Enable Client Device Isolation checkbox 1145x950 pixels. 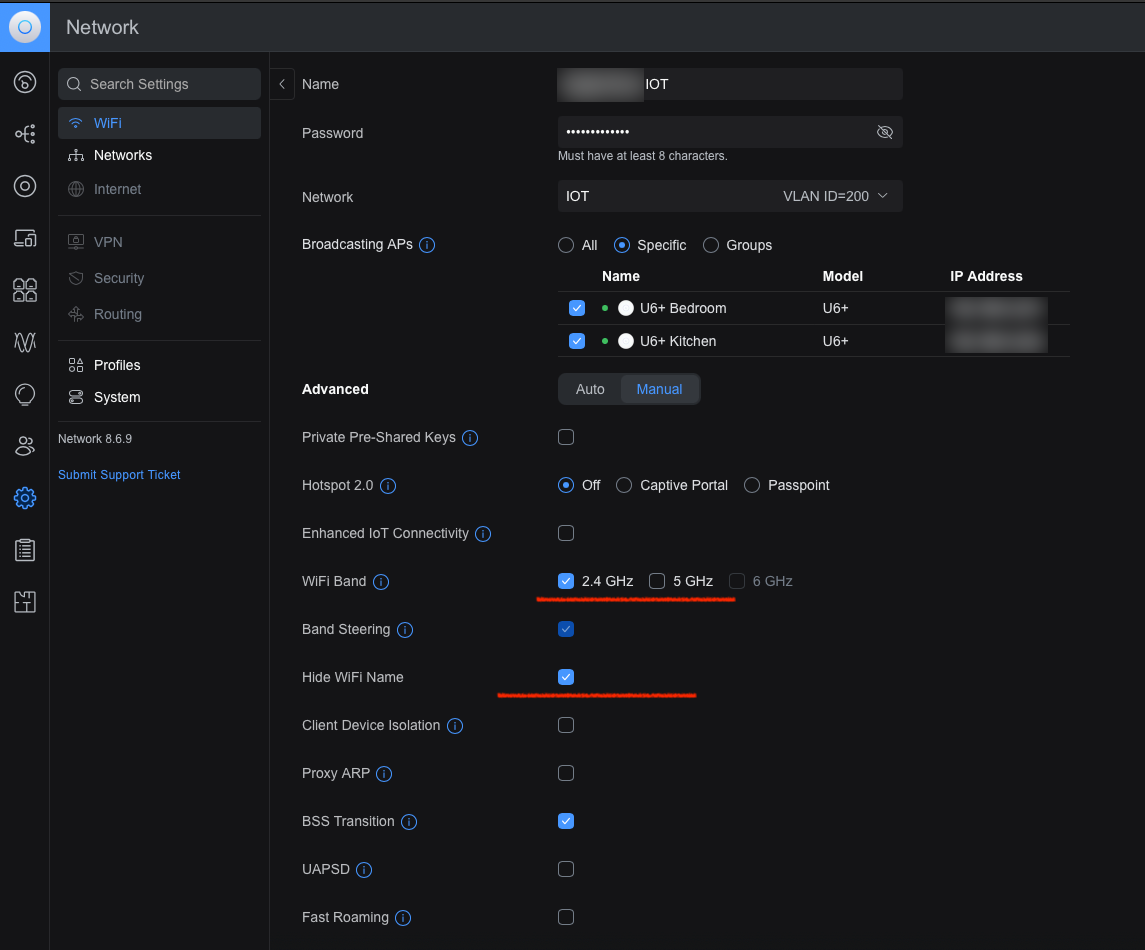click(566, 725)
